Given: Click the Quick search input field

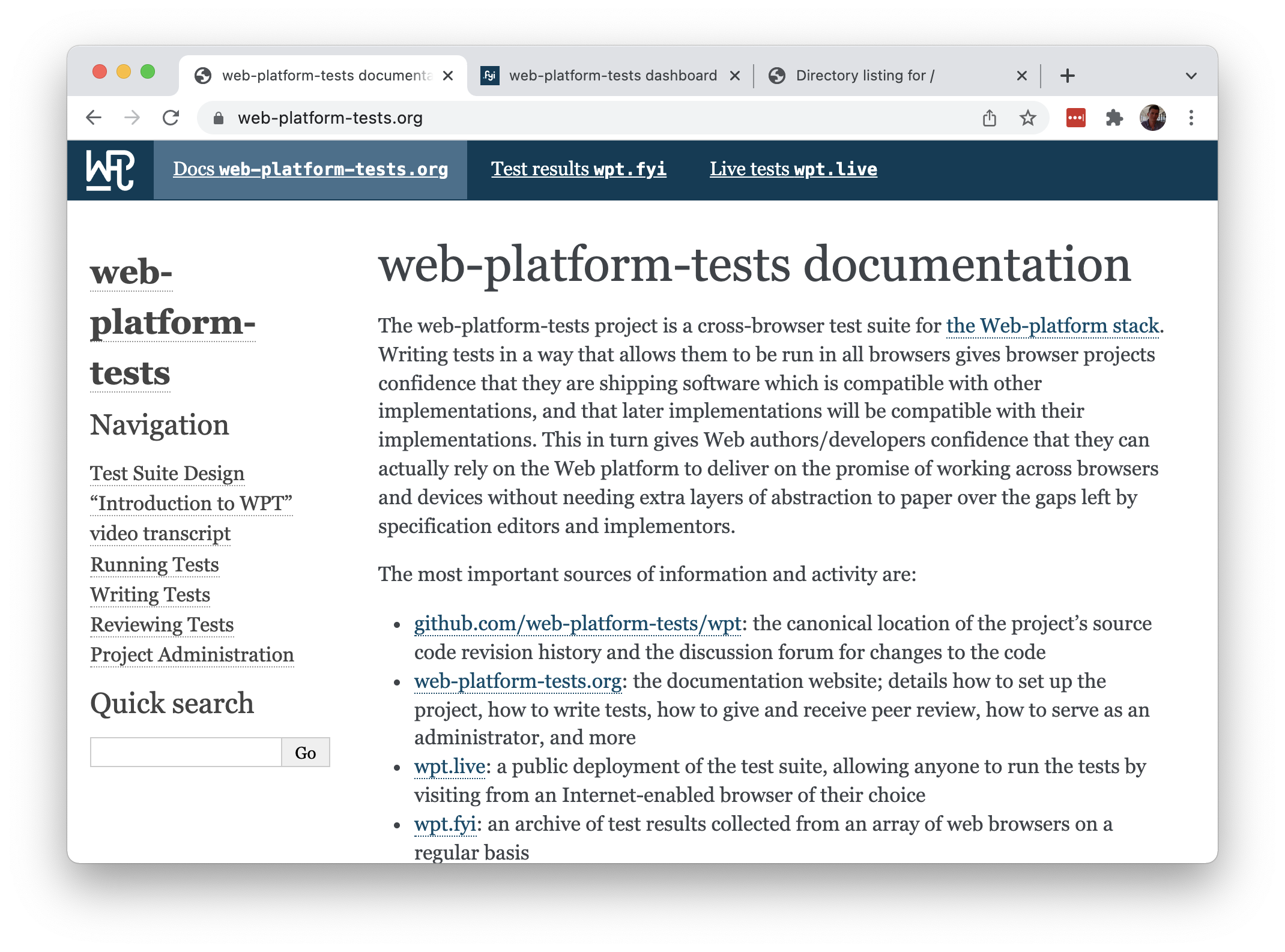Looking at the screenshot, I should (186, 752).
